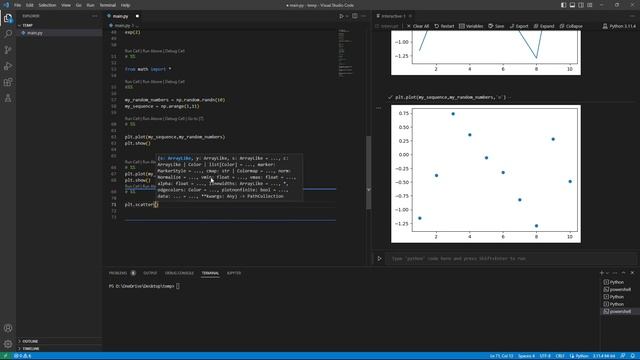Open the Search view in activity bar

tap(8, 34)
